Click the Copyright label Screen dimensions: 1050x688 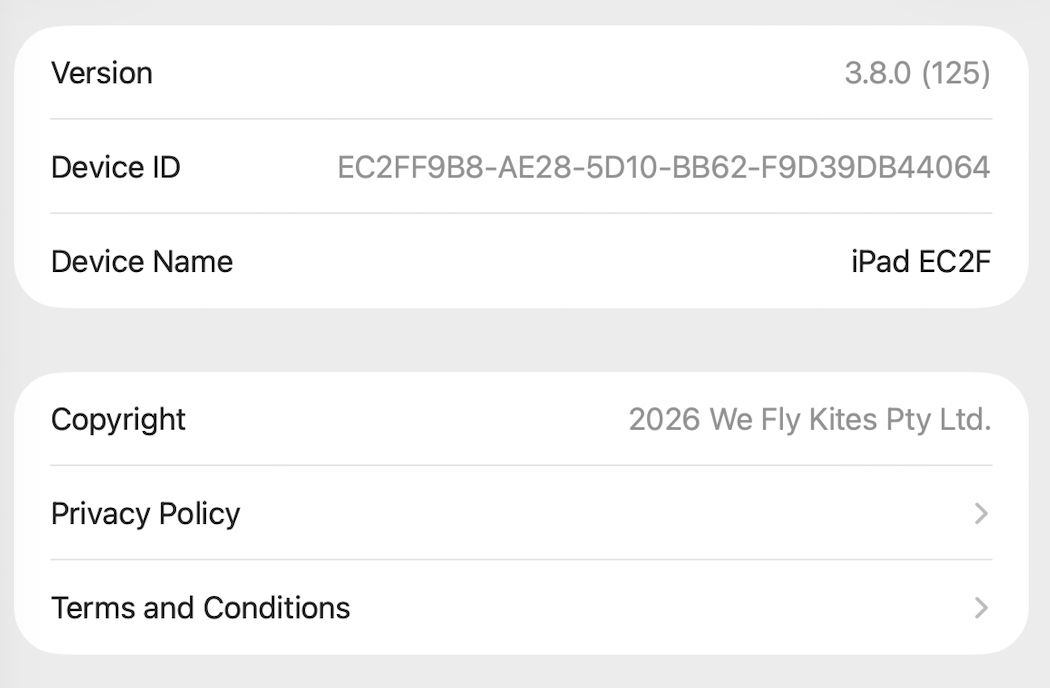[118, 419]
